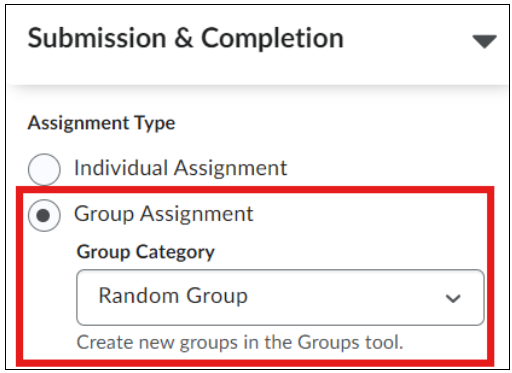Click the empty circle beside Individual Assignment

[x=44, y=169]
